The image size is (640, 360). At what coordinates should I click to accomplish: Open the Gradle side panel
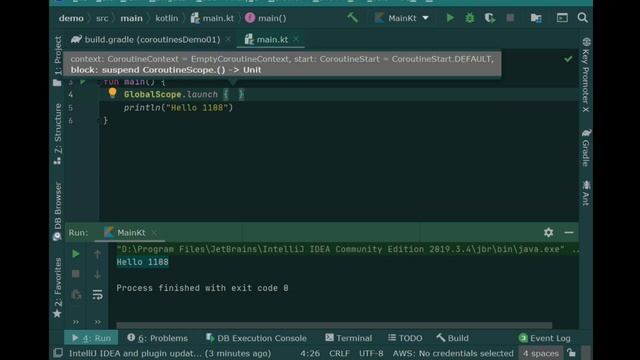(586, 148)
